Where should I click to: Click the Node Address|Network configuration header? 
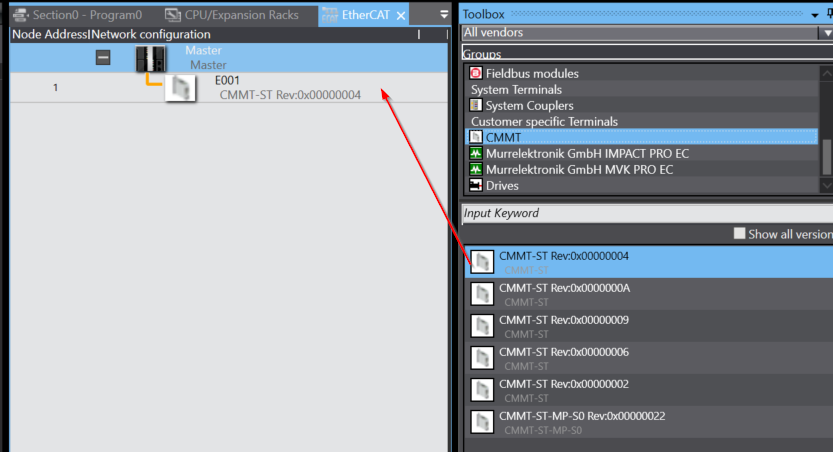click(x=111, y=35)
